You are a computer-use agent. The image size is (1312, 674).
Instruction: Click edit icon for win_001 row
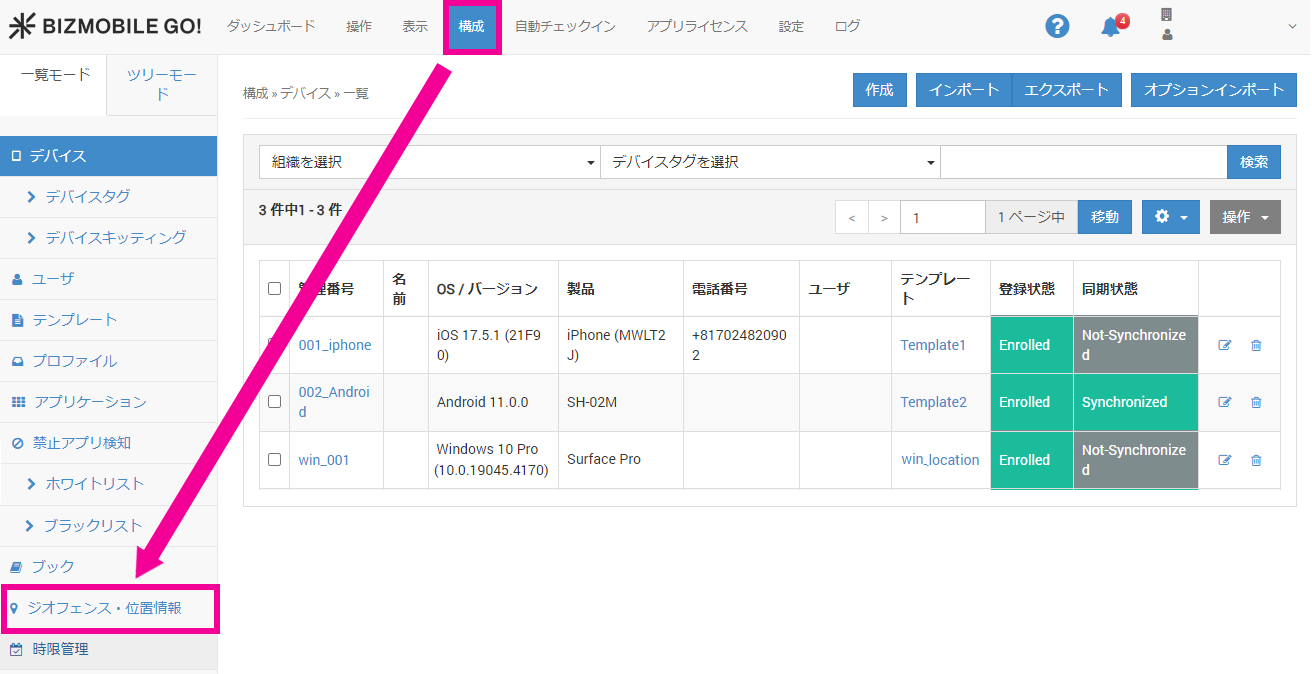1225,460
